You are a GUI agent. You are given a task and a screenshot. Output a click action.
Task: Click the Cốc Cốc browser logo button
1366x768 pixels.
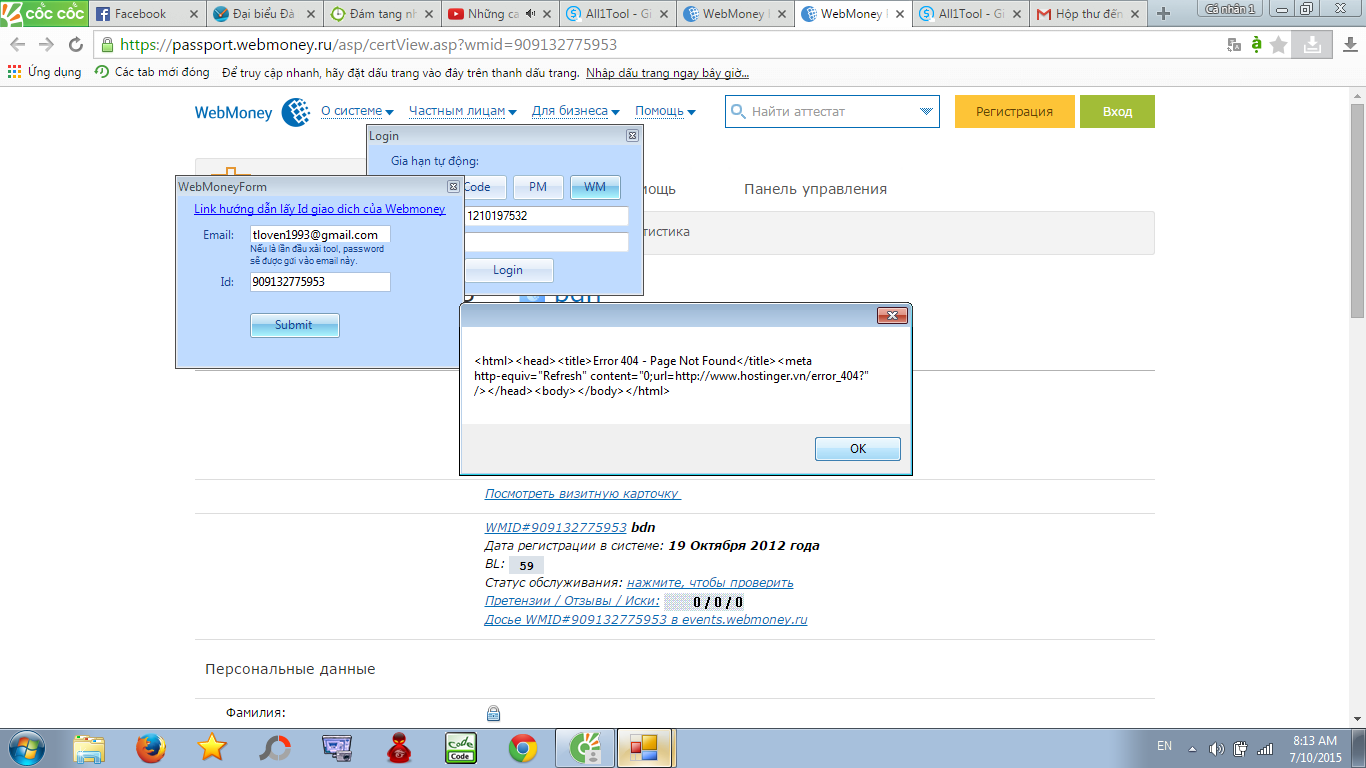click(x=44, y=13)
